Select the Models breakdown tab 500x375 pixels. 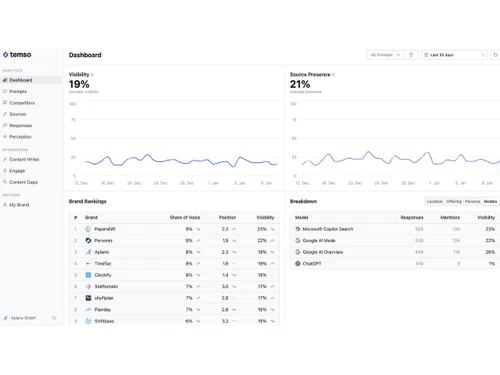(490, 201)
